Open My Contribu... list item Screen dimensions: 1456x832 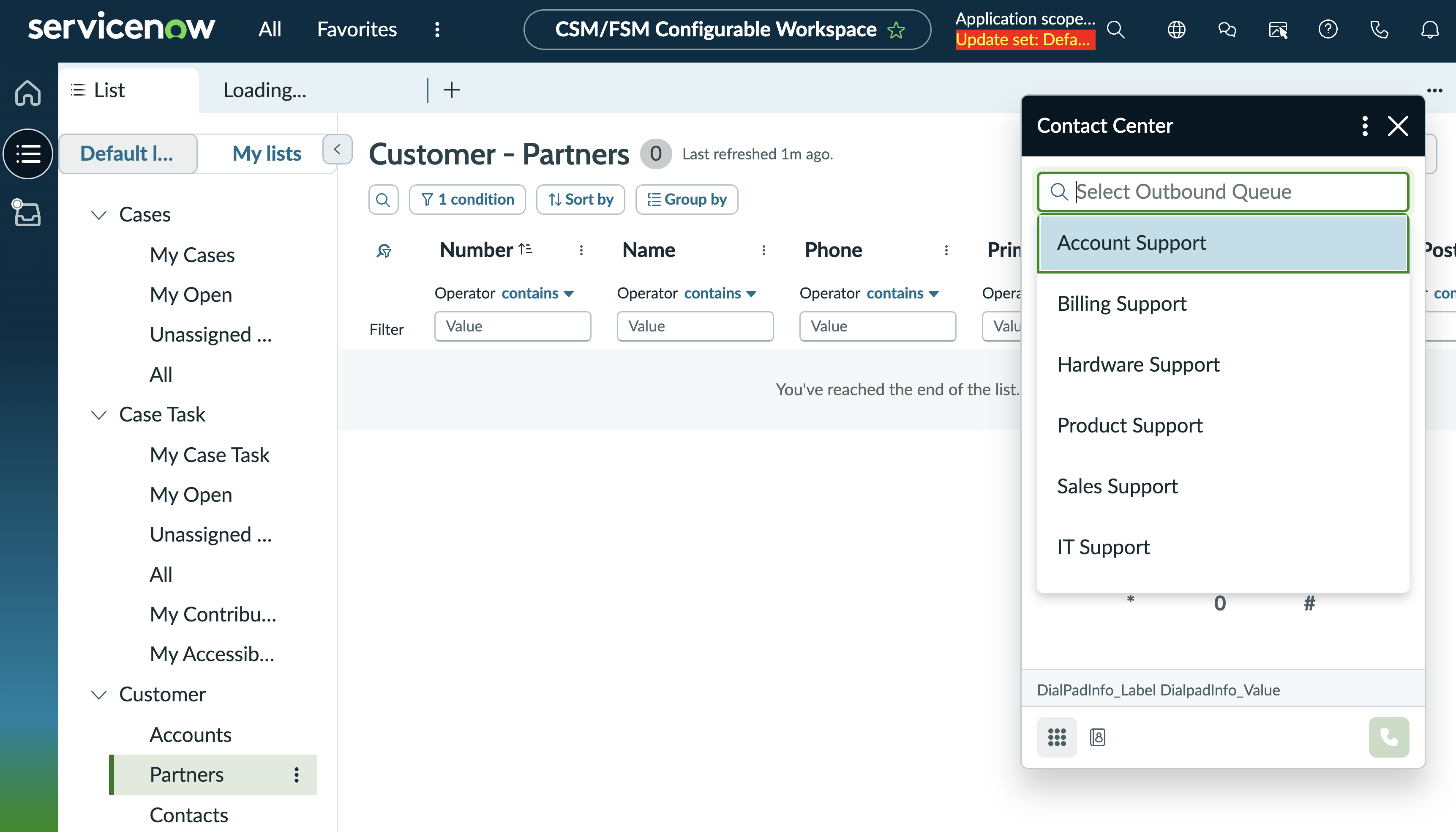[x=213, y=614]
